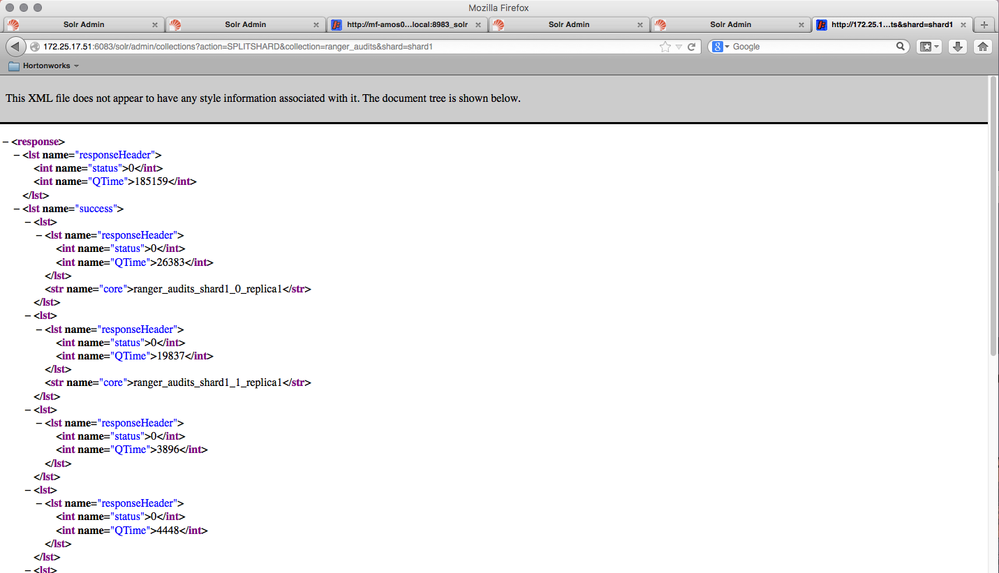This screenshot has height=573, width=999.
Task: Switch to the first Solr Admin tab
Action: click(x=83, y=25)
